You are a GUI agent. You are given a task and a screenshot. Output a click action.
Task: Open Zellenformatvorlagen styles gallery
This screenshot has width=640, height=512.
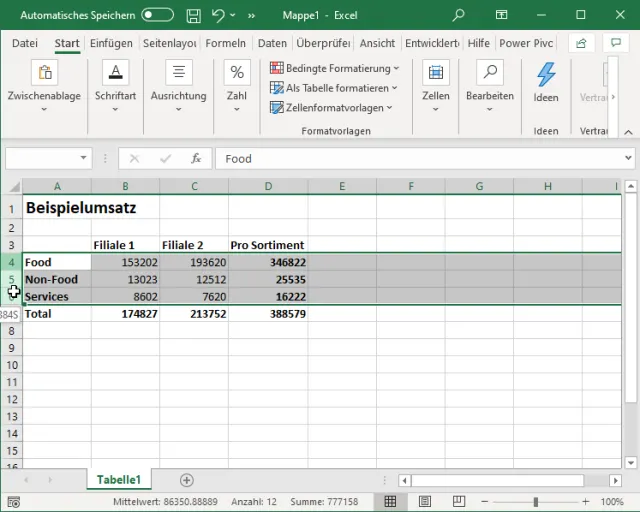click(332, 107)
